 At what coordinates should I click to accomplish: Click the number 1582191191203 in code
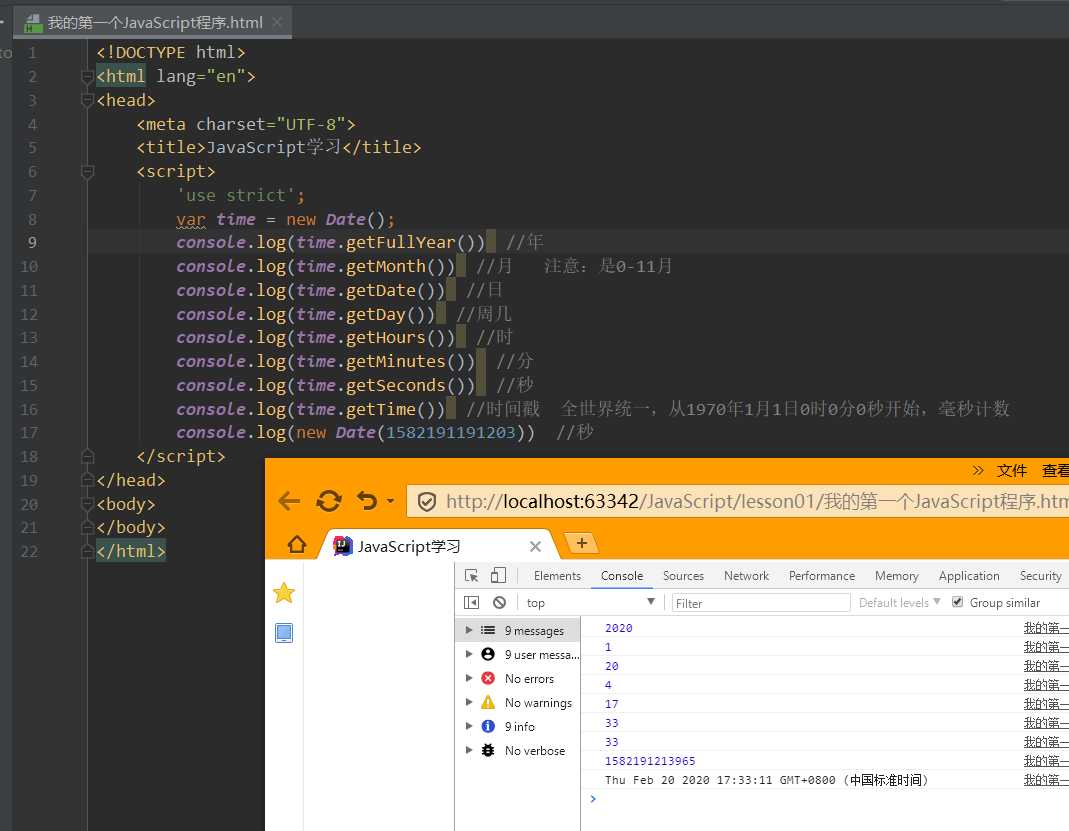[450, 433]
